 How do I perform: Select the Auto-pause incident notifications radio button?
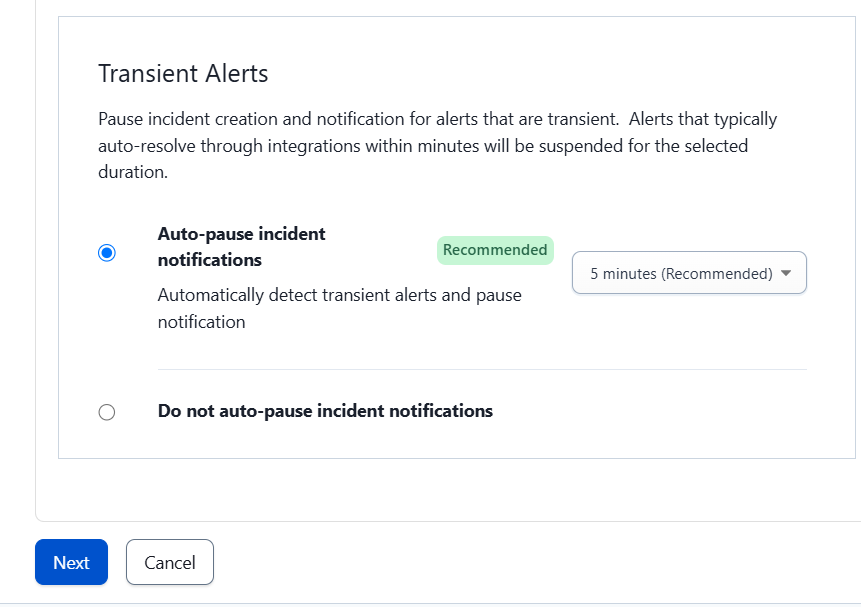tap(107, 253)
